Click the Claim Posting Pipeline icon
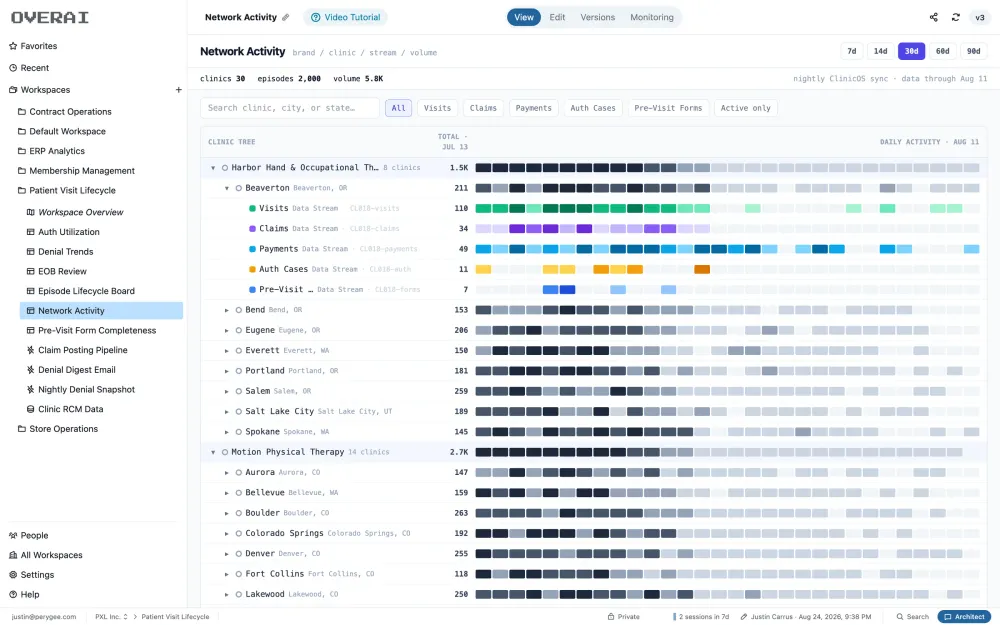The width and height of the screenshot is (1000, 625). (31, 350)
